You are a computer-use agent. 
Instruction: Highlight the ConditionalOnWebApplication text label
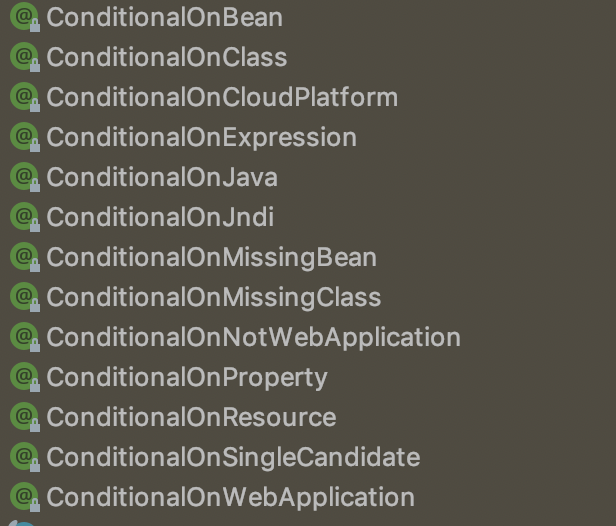pyautogui.click(x=230, y=497)
